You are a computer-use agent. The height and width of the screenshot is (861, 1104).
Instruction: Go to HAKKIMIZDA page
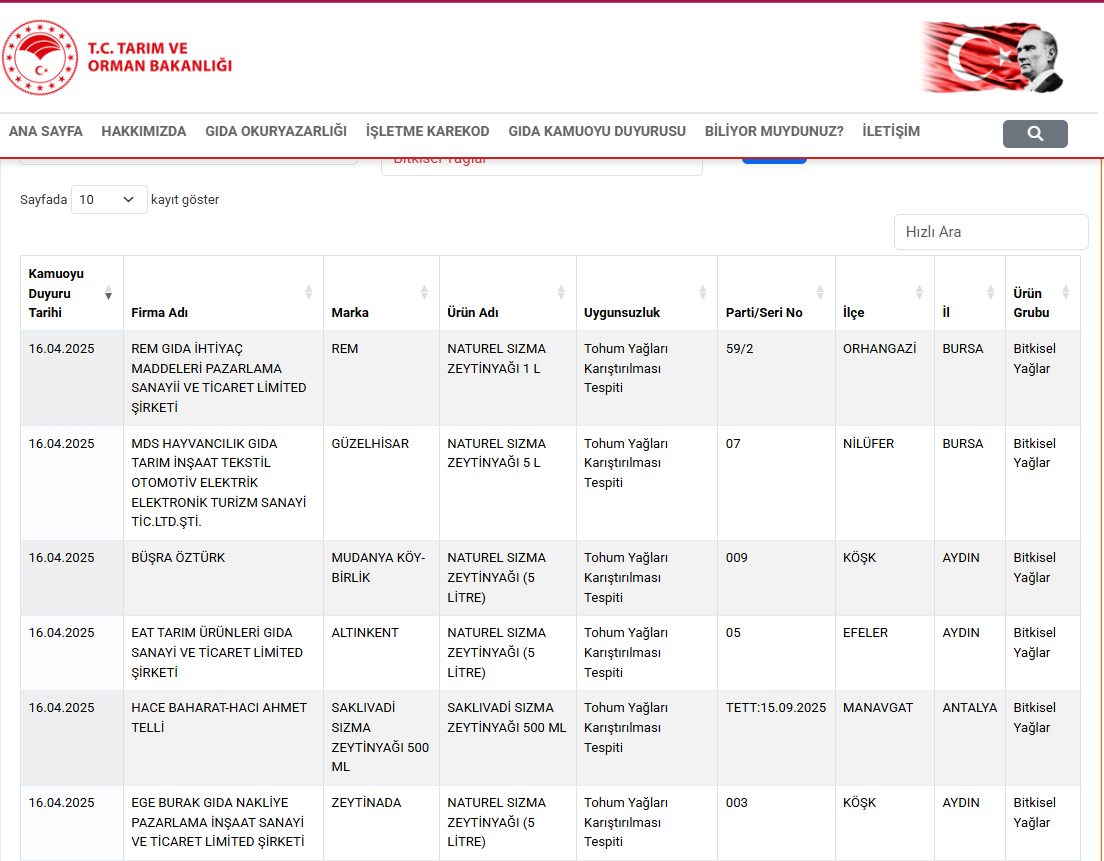click(144, 132)
